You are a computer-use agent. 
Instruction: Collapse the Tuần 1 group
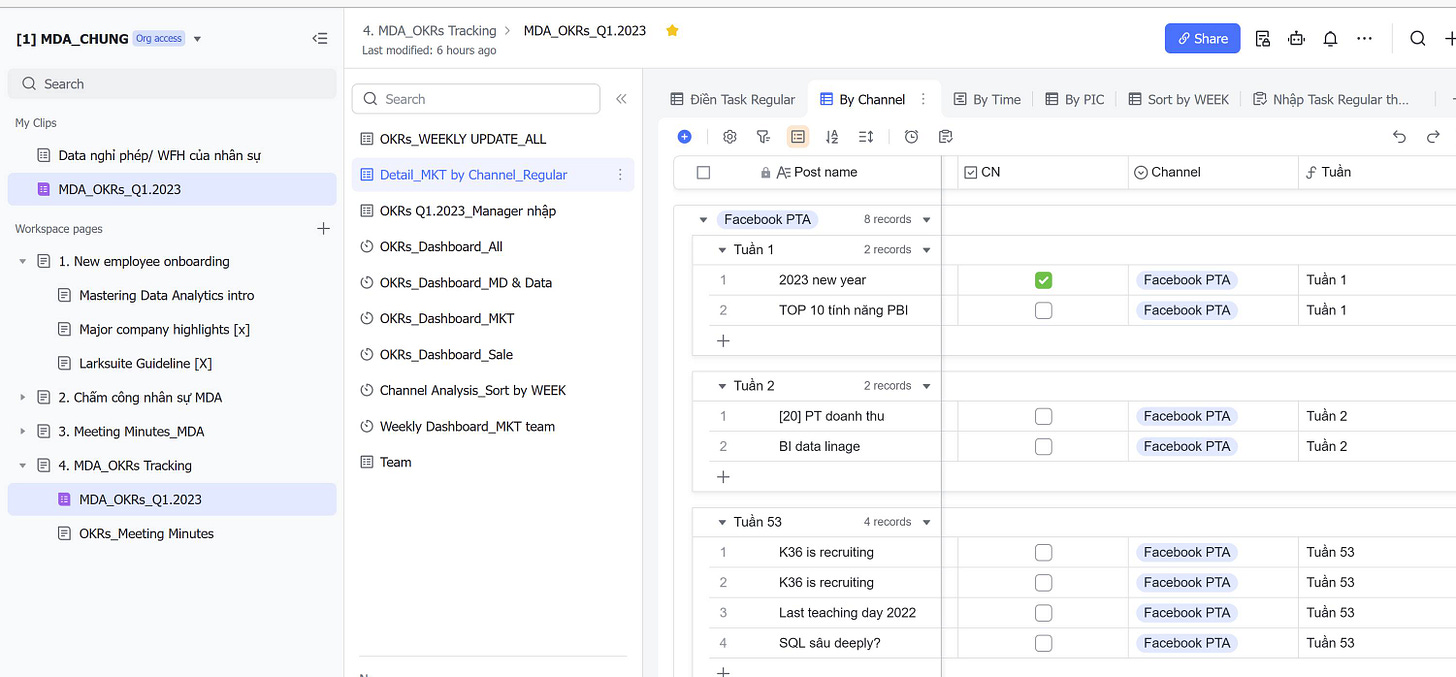(x=722, y=249)
